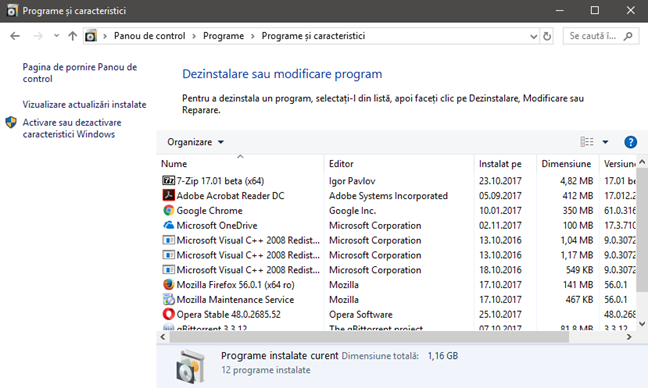Image resolution: width=648 pixels, height=388 pixels.
Task: Open the recent locations chevron near navigation arrows
Action: click(56, 36)
